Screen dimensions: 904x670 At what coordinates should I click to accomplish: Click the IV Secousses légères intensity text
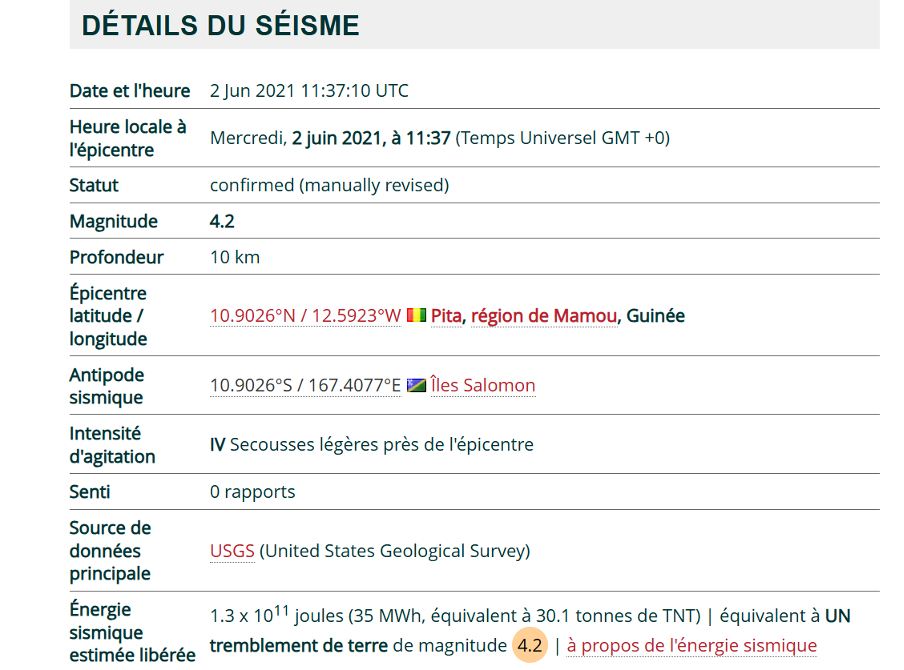(371, 444)
